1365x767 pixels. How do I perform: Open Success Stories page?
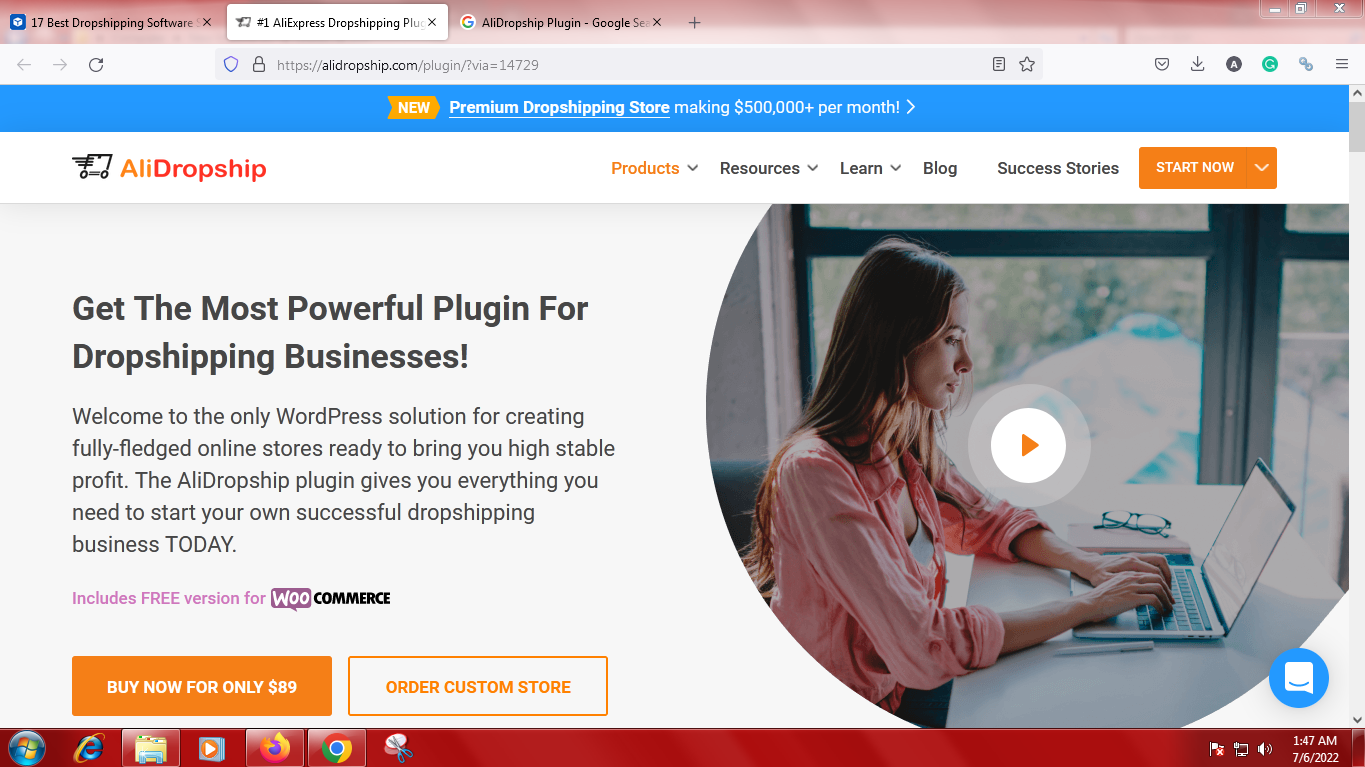click(1058, 168)
